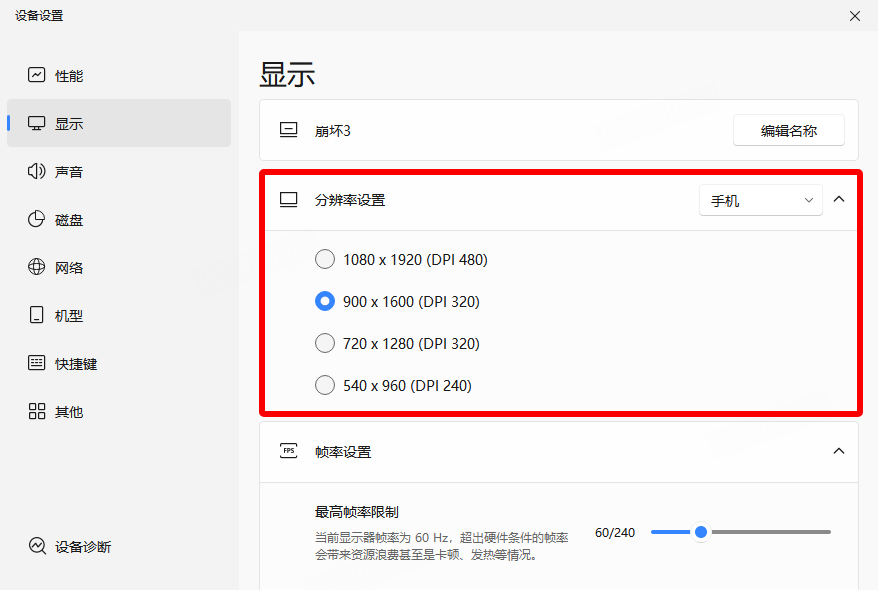Click the 其他 grid icon
The height and width of the screenshot is (590, 878).
37,411
